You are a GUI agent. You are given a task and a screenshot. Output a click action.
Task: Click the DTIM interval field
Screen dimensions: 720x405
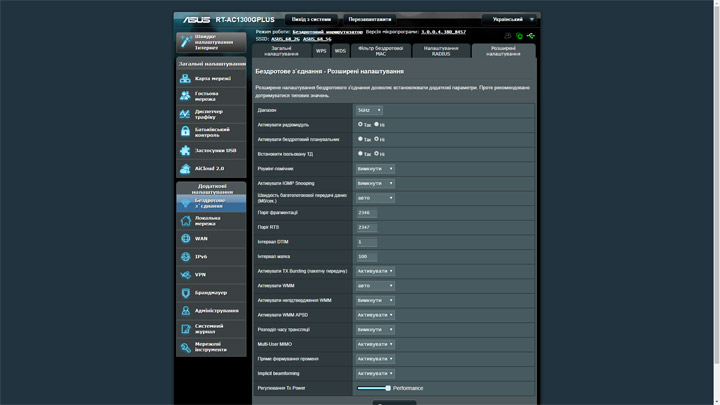click(x=367, y=242)
